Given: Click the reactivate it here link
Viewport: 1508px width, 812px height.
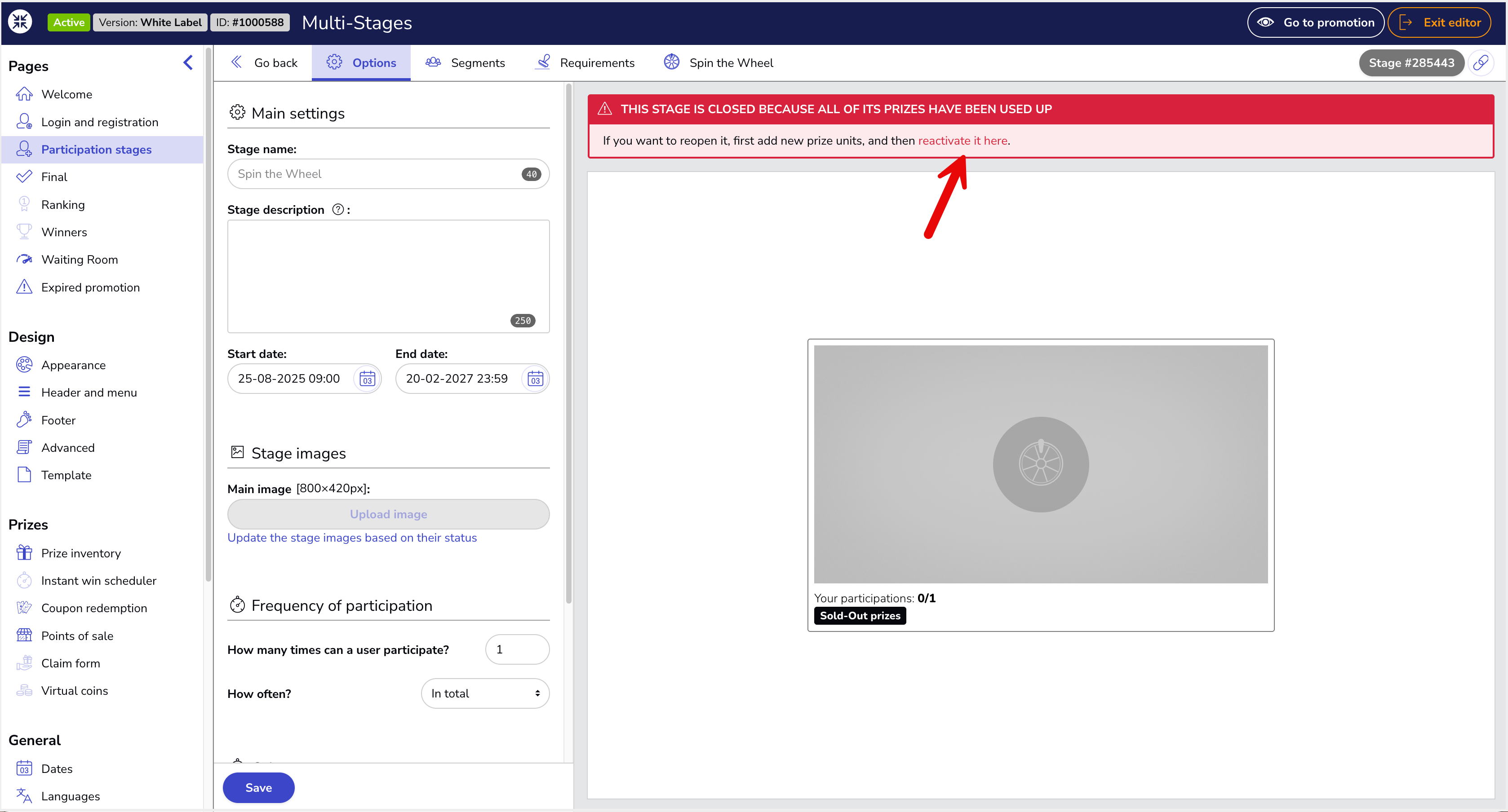Looking at the screenshot, I should [963, 141].
